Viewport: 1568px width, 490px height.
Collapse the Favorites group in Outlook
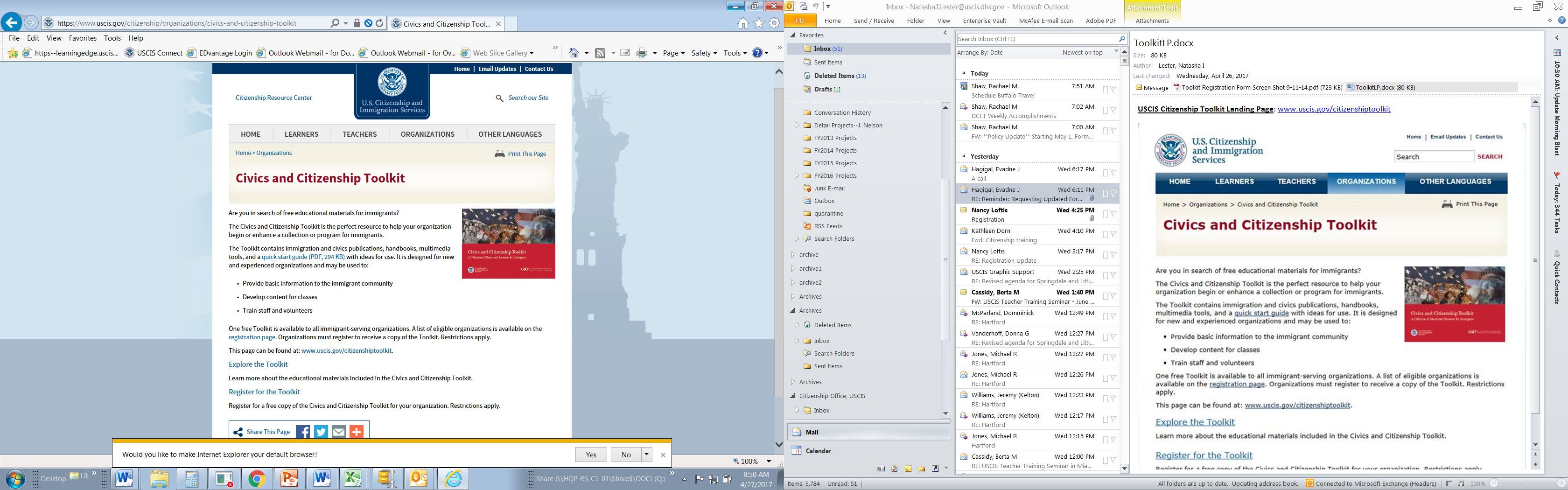(x=793, y=35)
